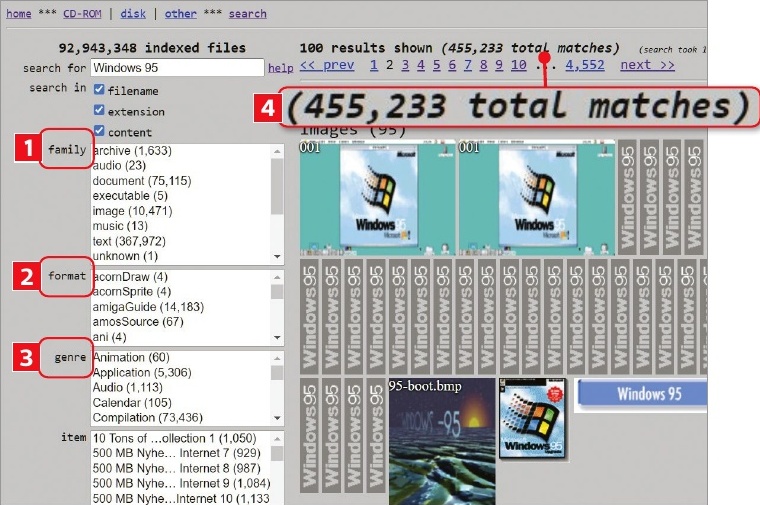Go to results page 8
Screen dimensions: 760x505
point(484,65)
